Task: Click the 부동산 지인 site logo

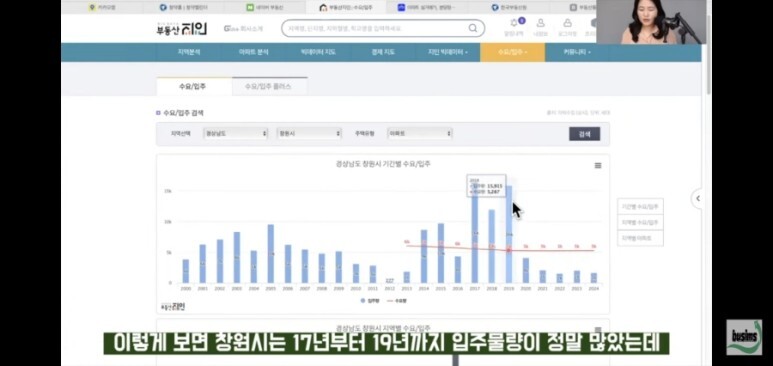Action: (x=181, y=28)
